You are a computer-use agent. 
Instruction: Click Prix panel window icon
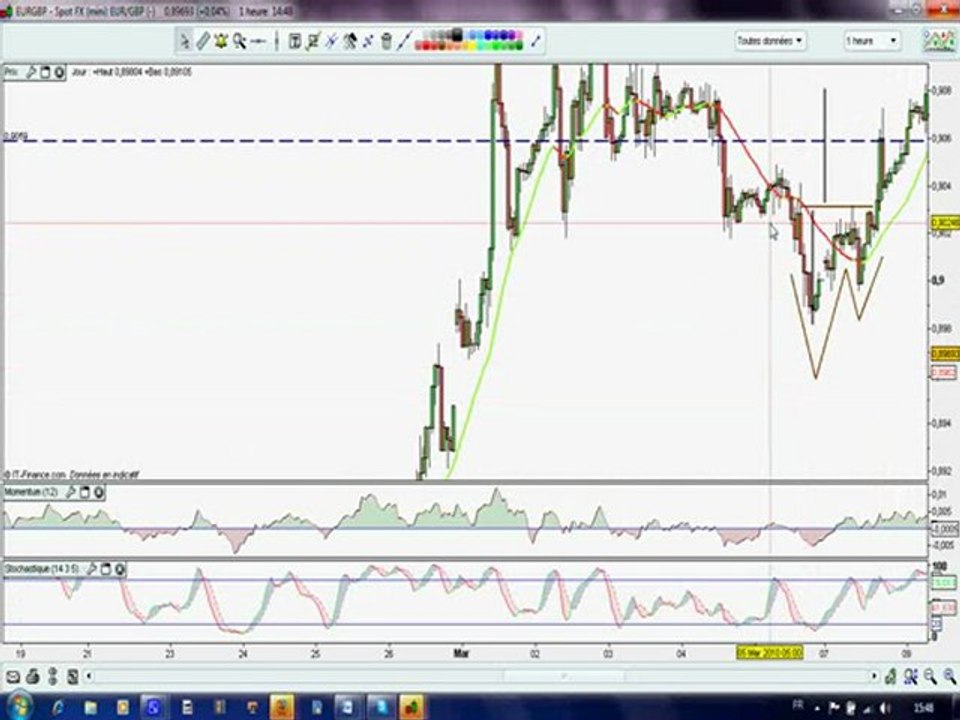(45, 72)
